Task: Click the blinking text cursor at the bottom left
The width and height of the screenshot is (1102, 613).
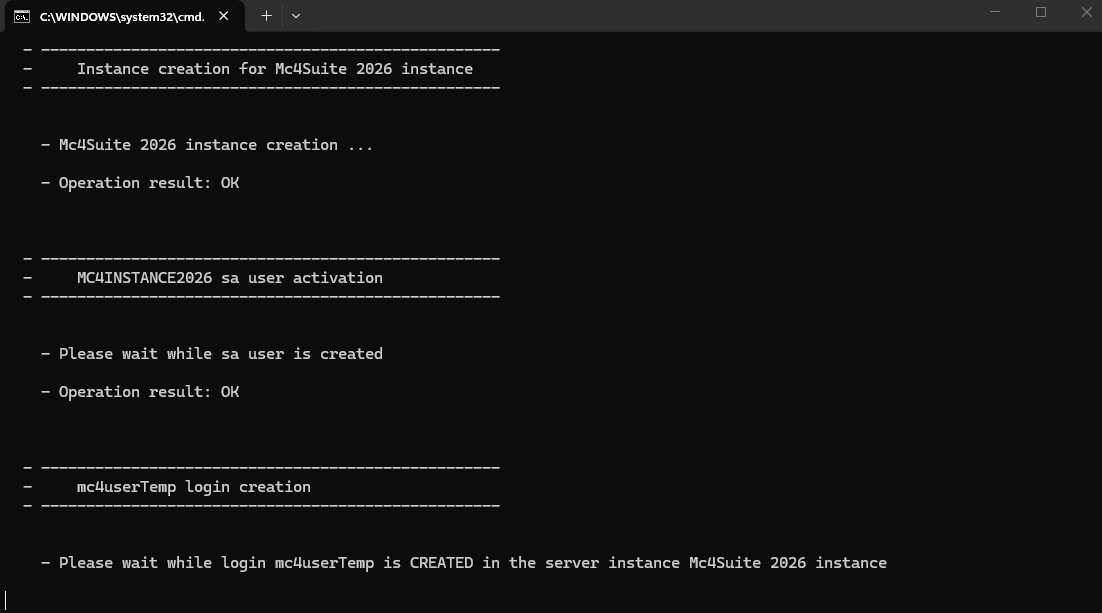Action: tap(6, 600)
